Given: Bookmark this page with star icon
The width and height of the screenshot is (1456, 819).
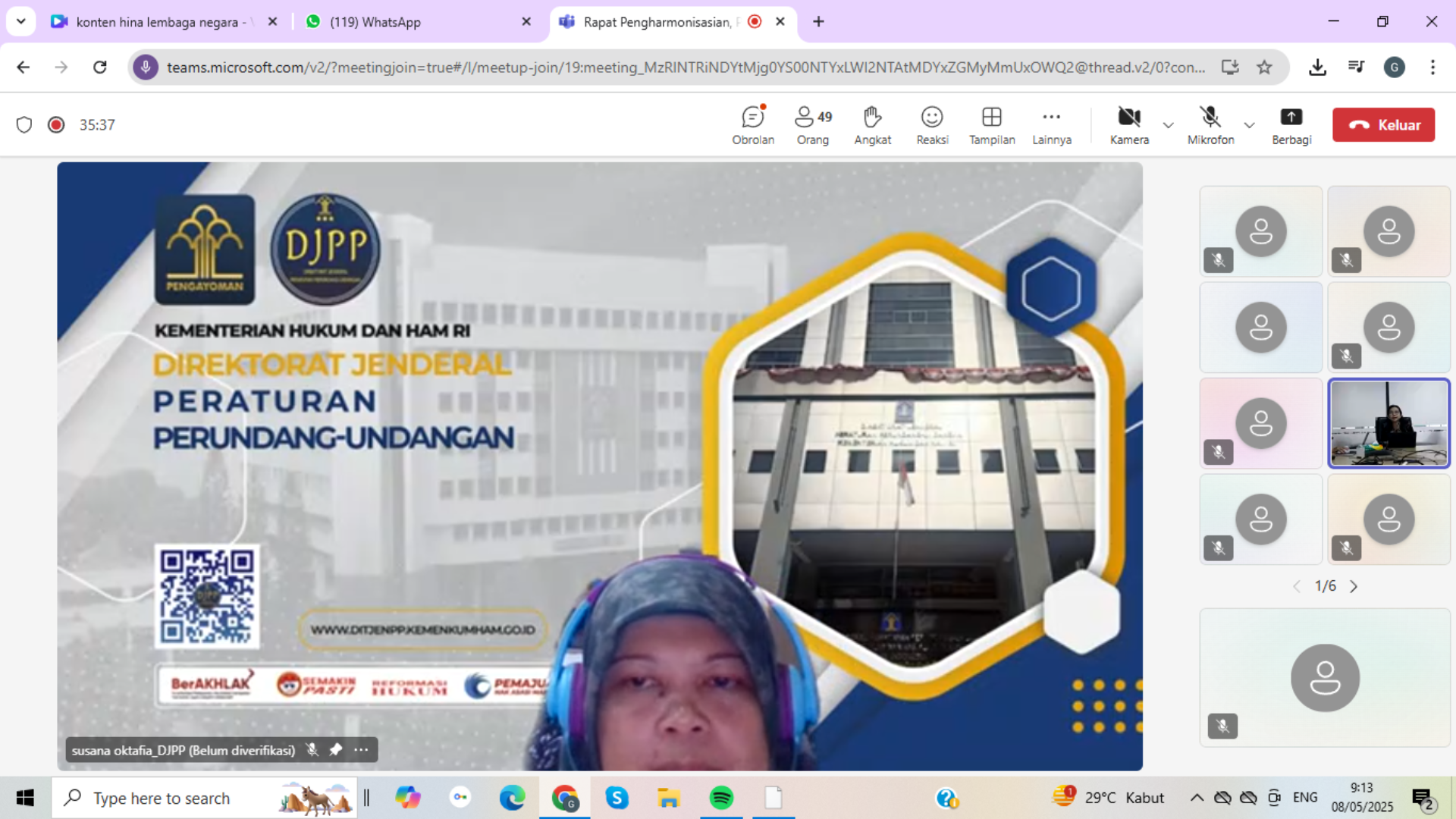Looking at the screenshot, I should 1264,67.
